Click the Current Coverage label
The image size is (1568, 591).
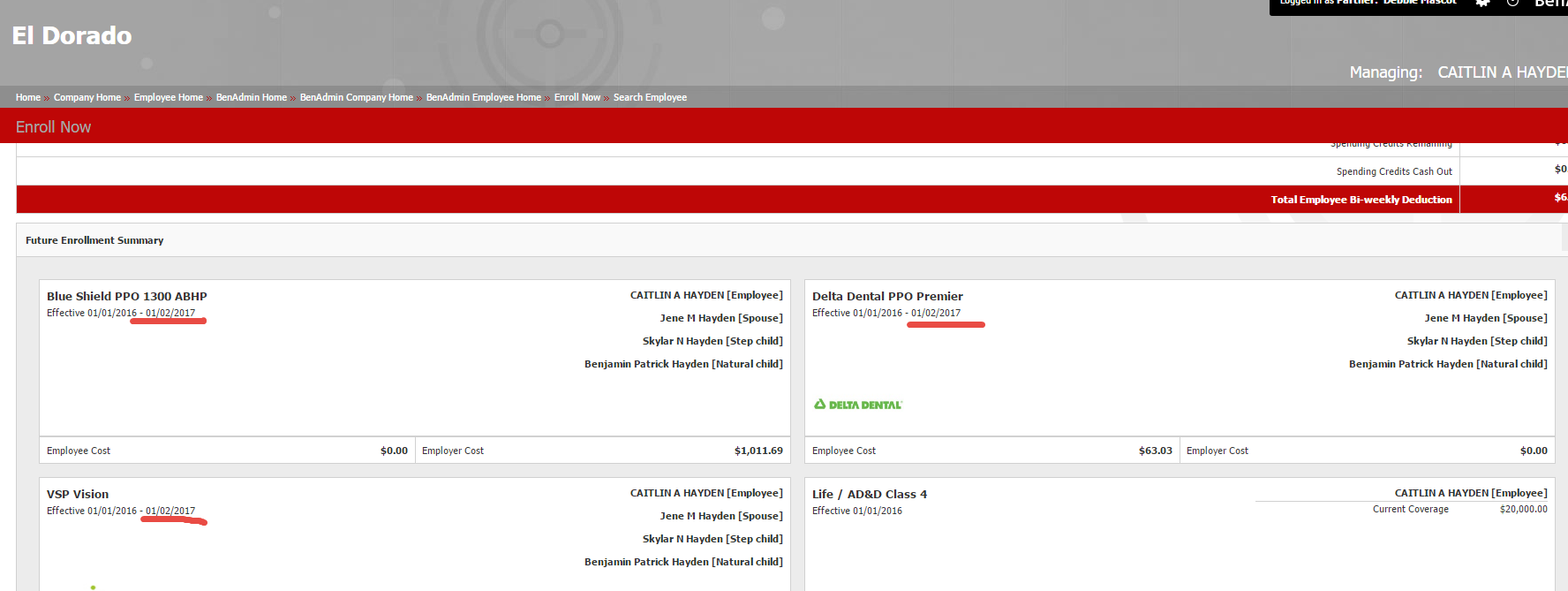pyautogui.click(x=1411, y=509)
